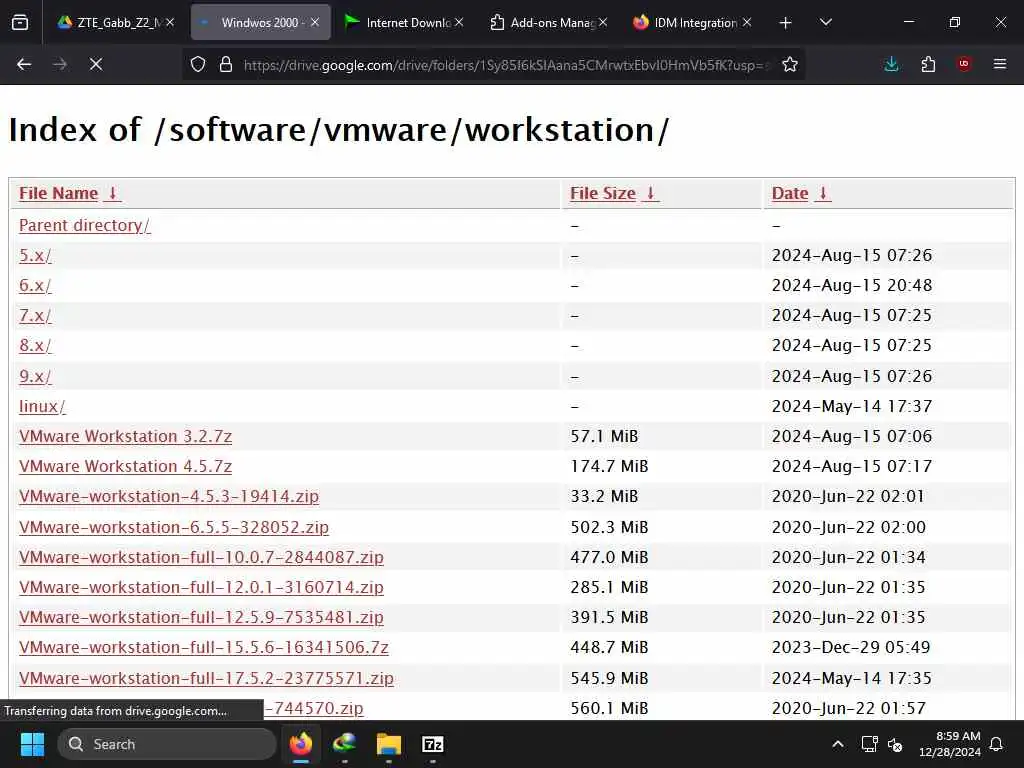1024x768 pixels.
Task: Open taskbar clock and date
Action: coord(950,744)
